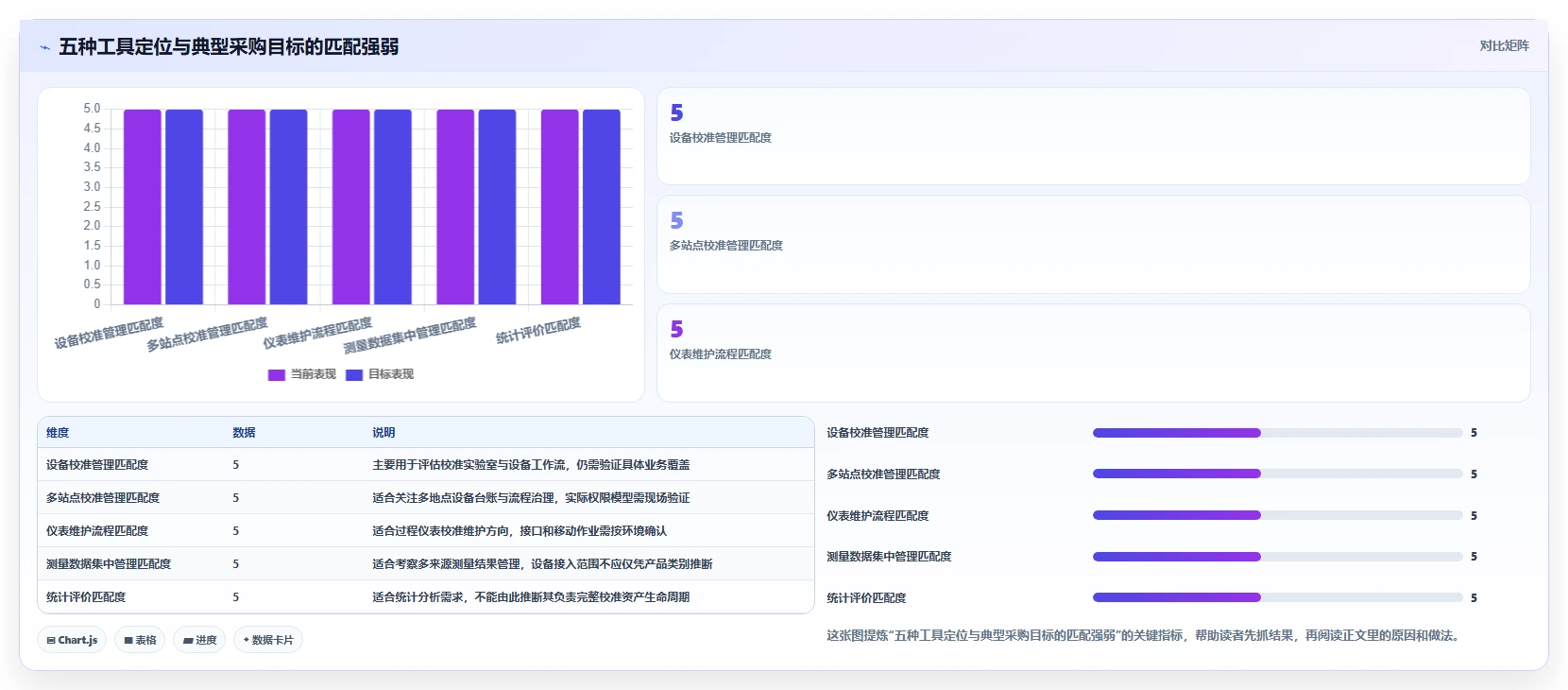The height and width of the screenshot is (690, 1568).
Task: Click purple 当前表现 bar for 设备校准管理匹配度
Action: click(143, 207)
